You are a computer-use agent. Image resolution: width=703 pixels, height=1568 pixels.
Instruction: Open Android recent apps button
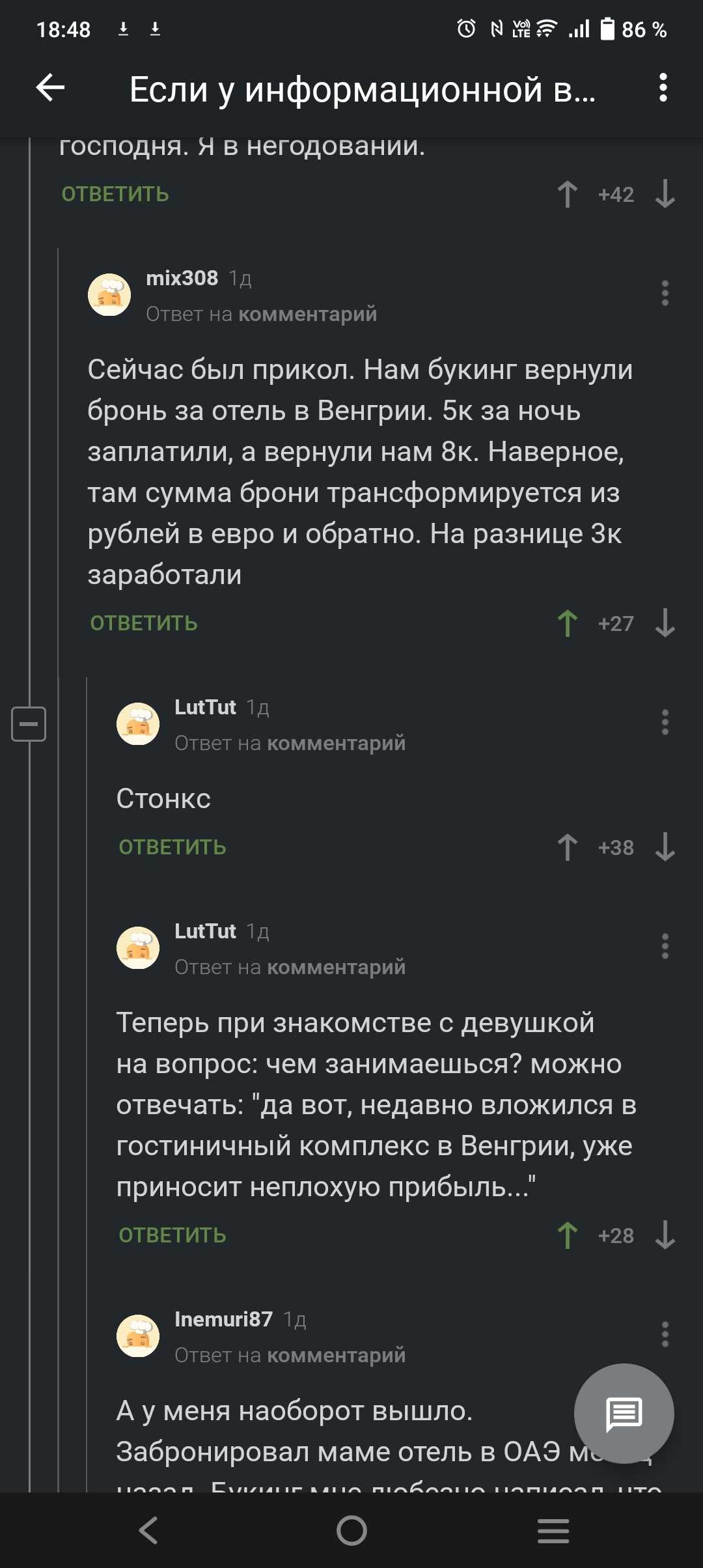[x=553, y=1530]
